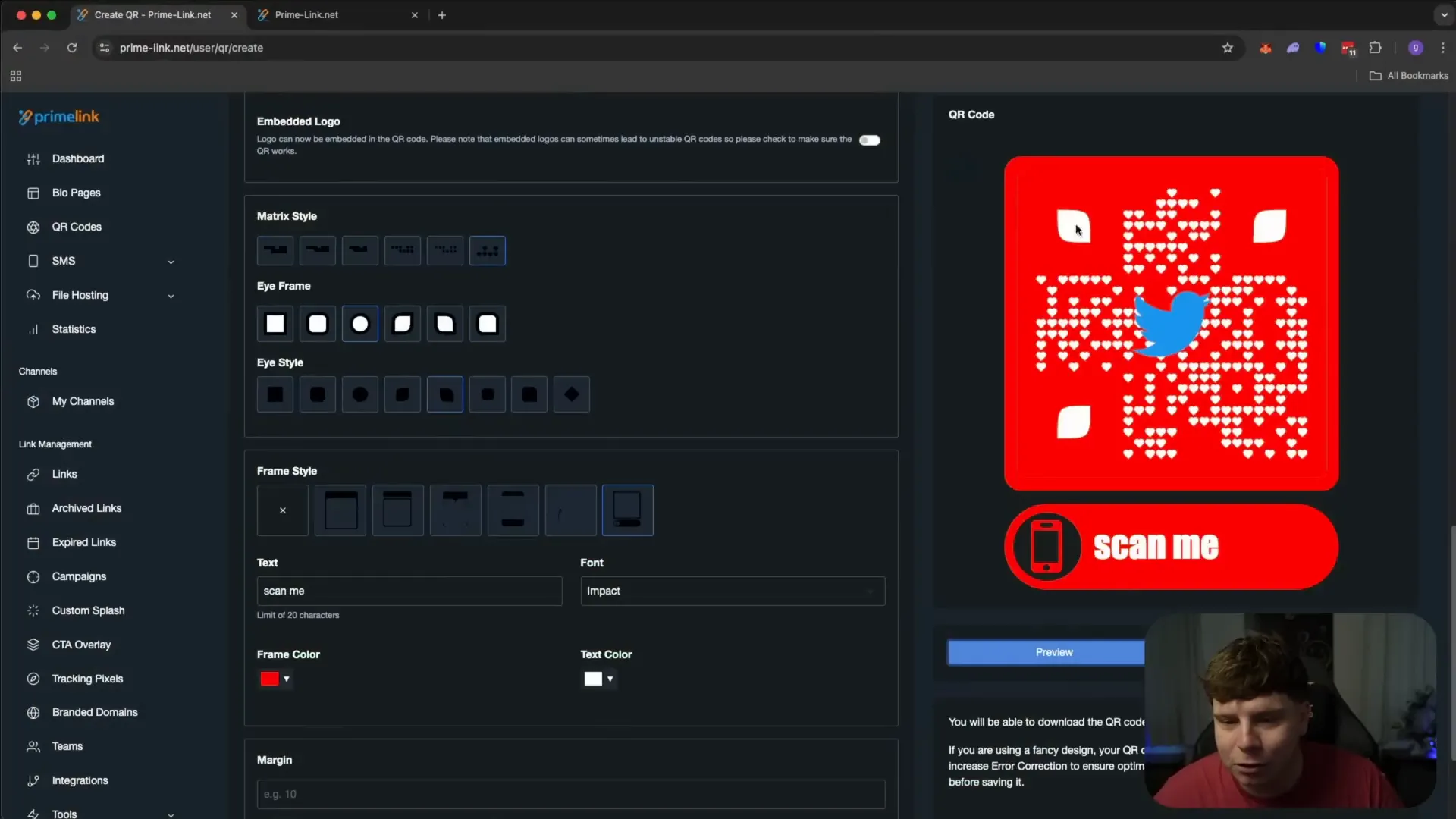The height and width of the screenshot is (819, 1456).
Task: Reload the page
Action: coord(72,48)
